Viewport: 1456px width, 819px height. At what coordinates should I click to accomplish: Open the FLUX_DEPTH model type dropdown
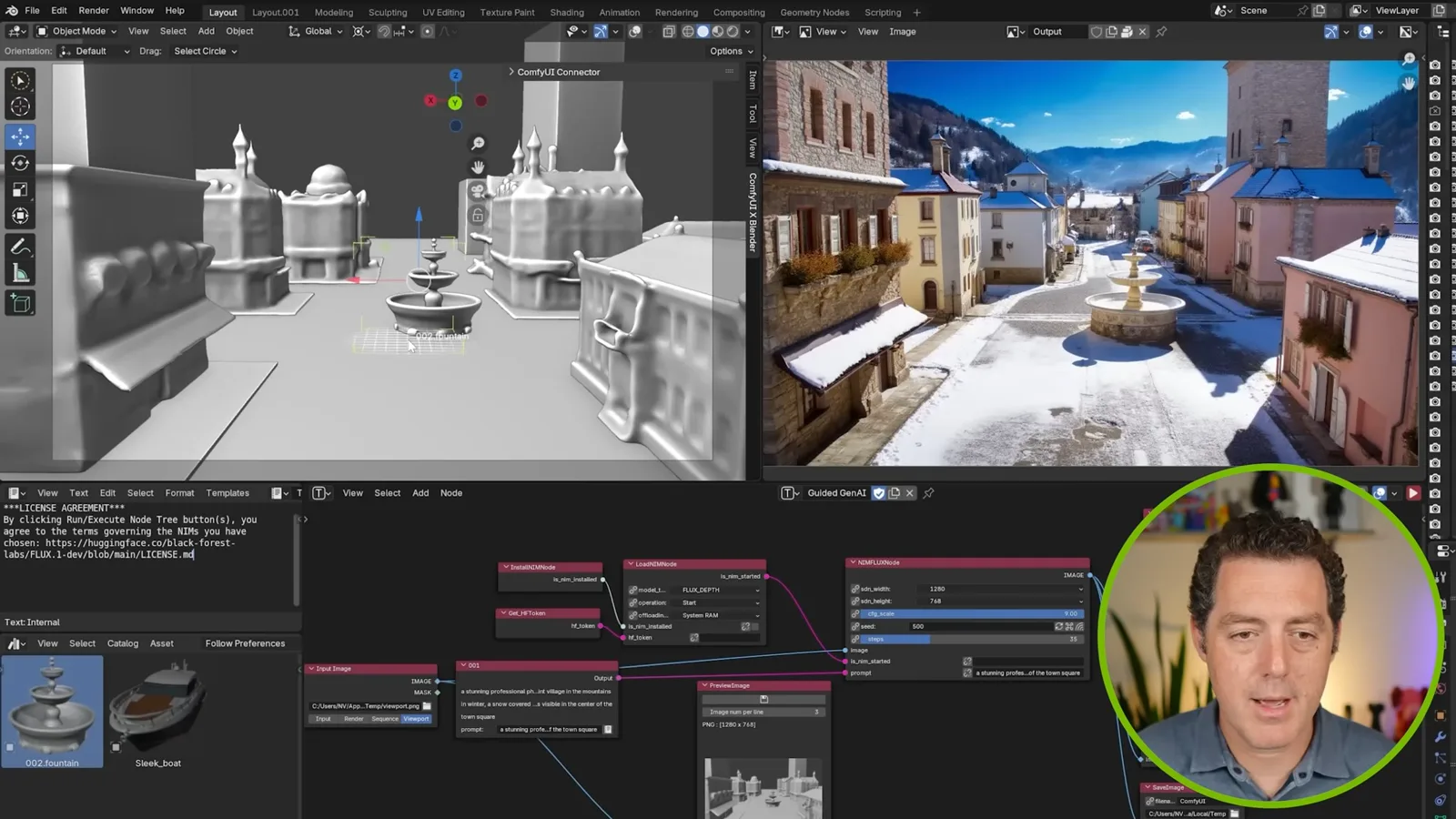[x=720, y=590]
